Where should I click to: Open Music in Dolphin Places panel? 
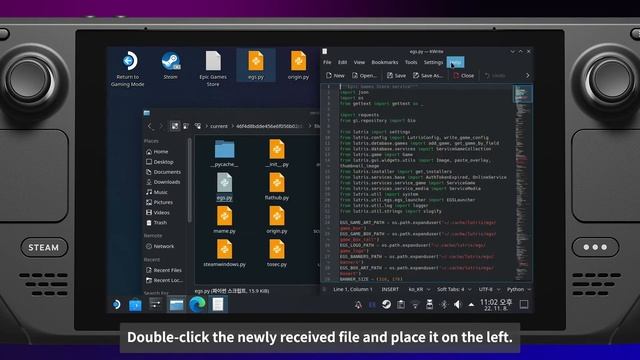click(157, 192)
